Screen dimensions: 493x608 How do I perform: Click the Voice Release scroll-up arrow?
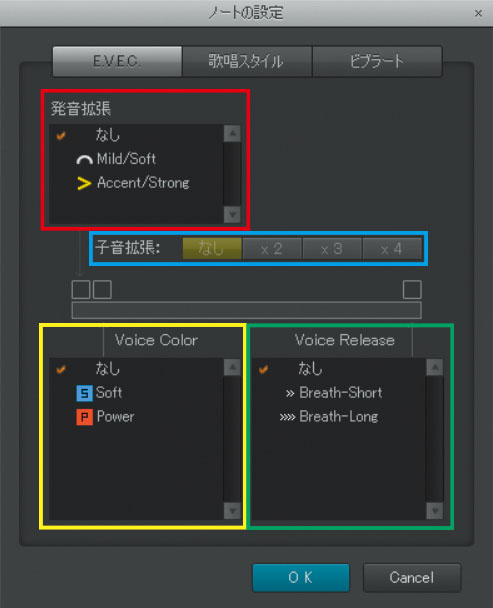point(435,367)
